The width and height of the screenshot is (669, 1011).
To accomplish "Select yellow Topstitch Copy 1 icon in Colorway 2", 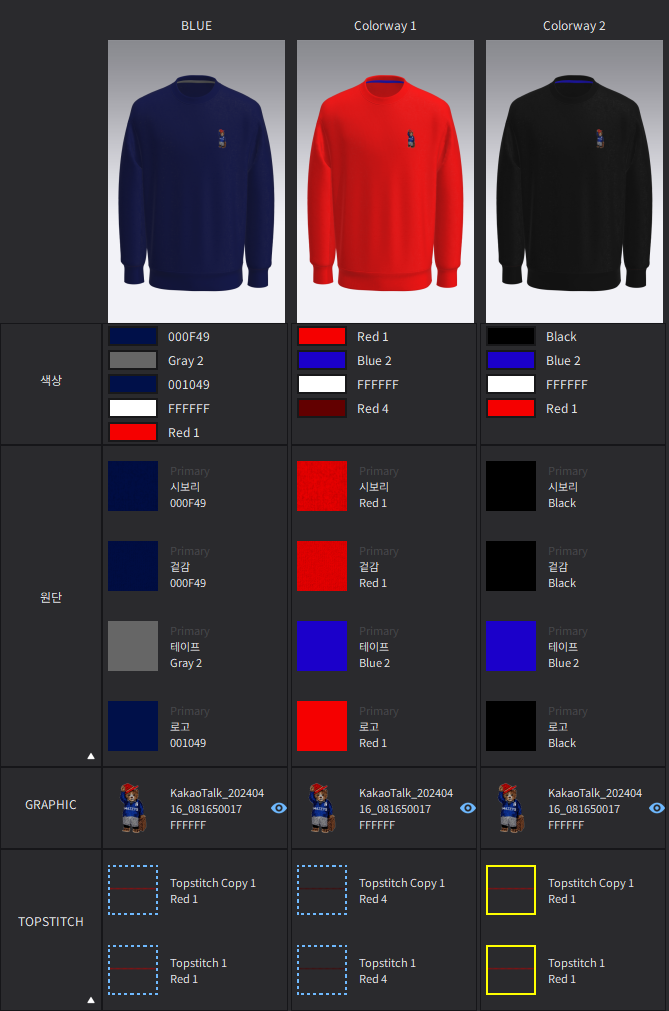I will click(x=510, y=890).
